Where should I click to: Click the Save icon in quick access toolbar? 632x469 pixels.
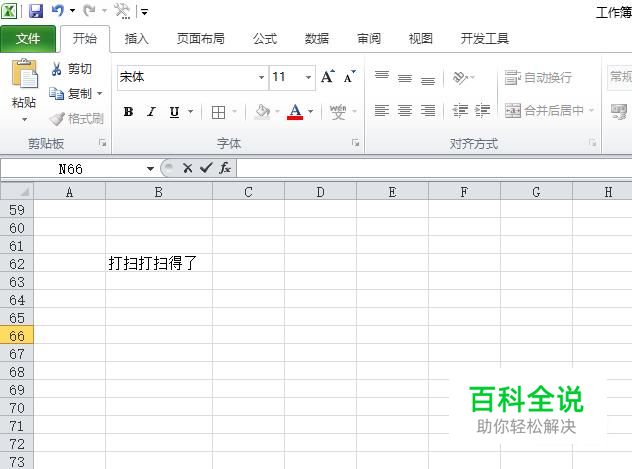point(36,11)
